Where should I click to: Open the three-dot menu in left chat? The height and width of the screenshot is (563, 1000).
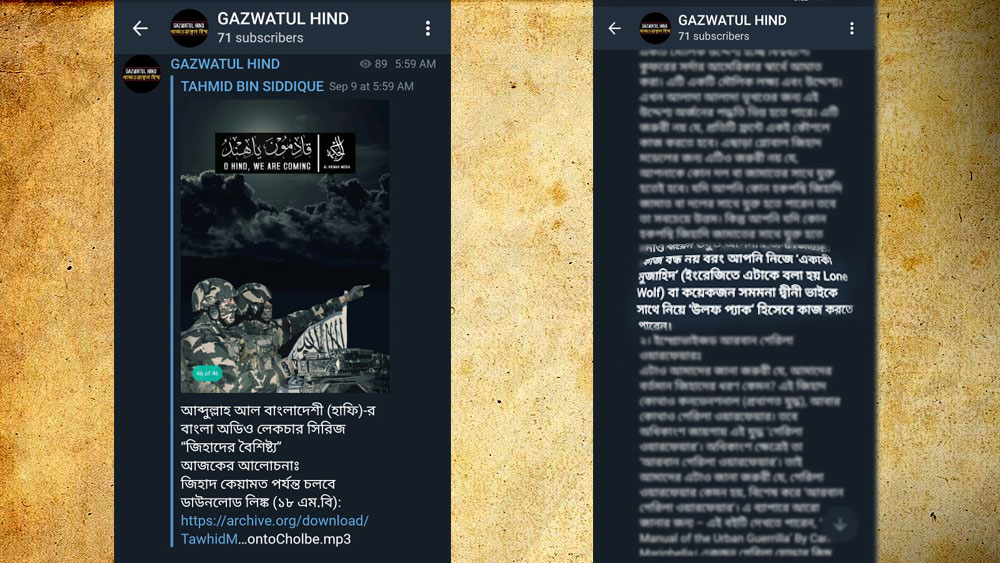428,28
